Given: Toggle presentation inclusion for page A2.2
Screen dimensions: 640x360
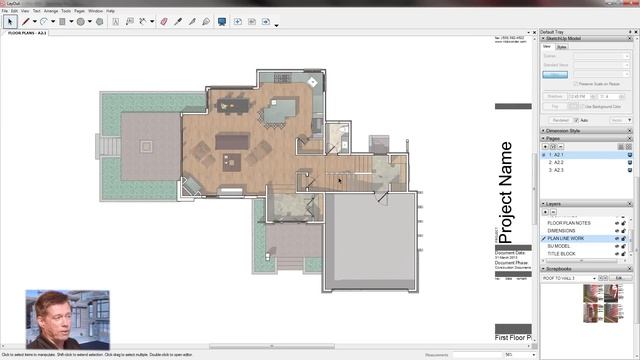Looking at the screenshot, I should click(x=630, y=162).
